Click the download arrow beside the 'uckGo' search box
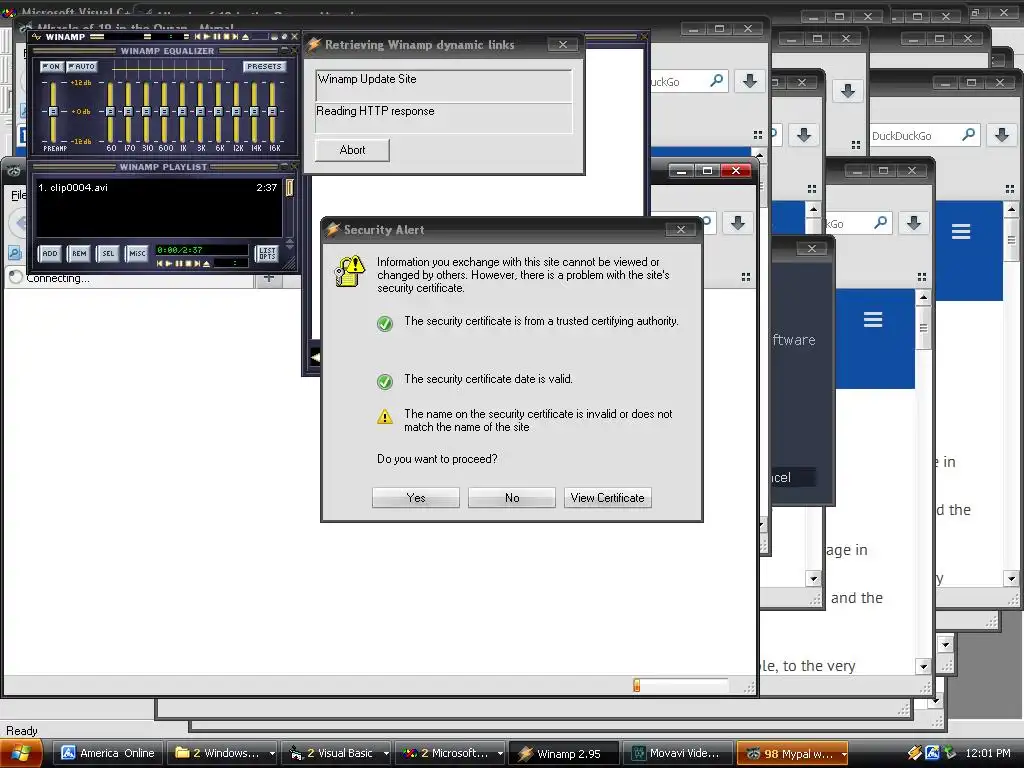1024x768 pixels. click(750, 81)
